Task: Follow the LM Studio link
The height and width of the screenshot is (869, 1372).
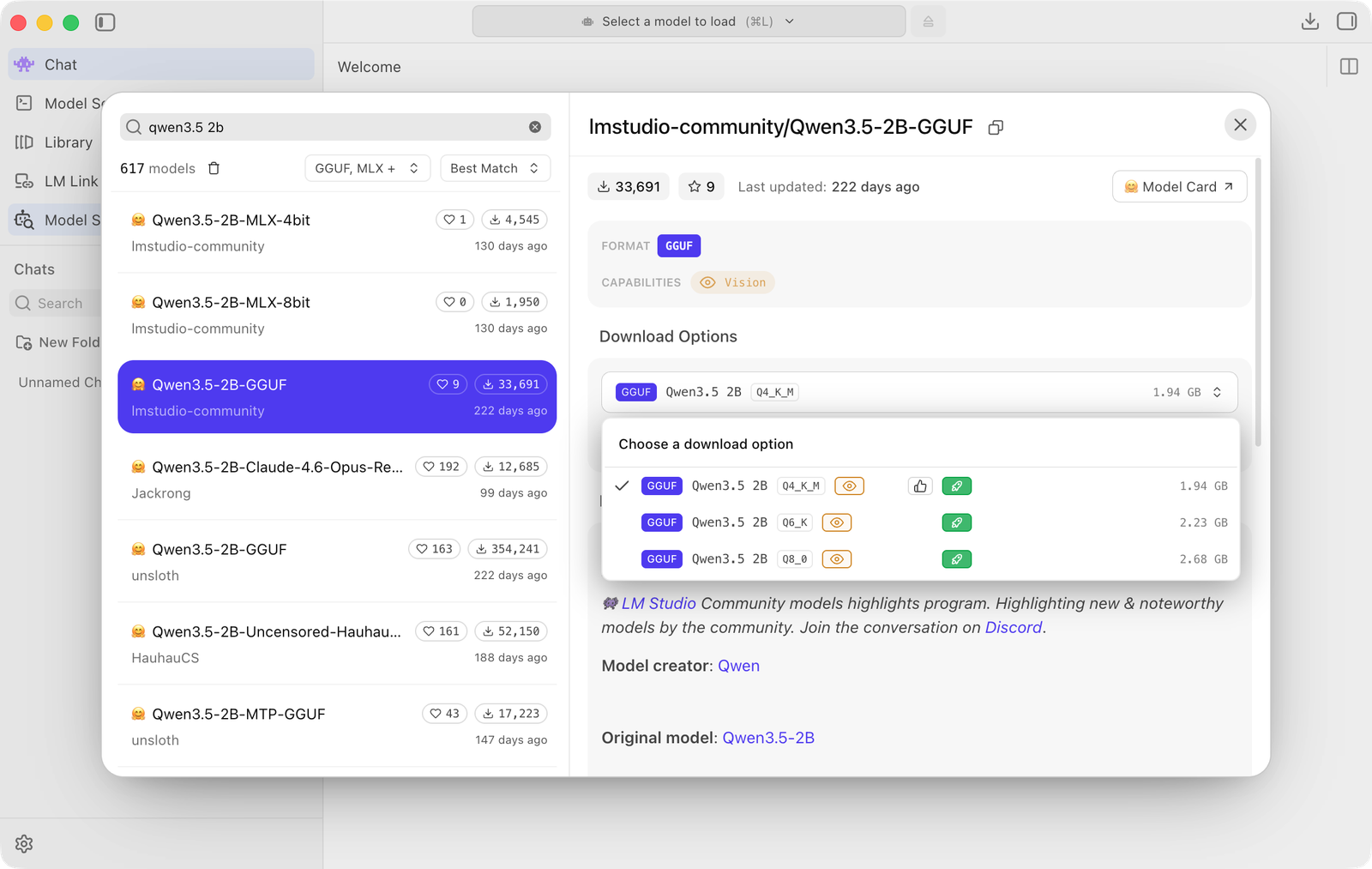Action: pos(659,603)
